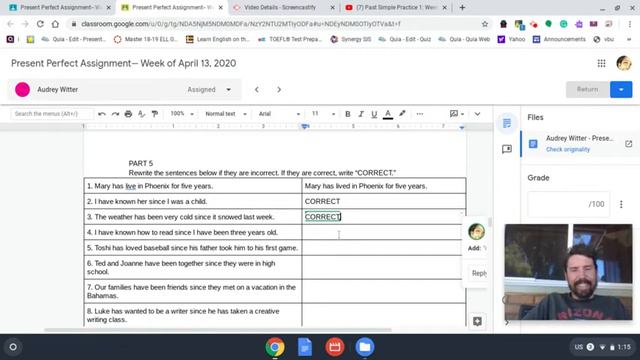
Task: Select the Files panel icon in sidebar
Action: point(507,123)
